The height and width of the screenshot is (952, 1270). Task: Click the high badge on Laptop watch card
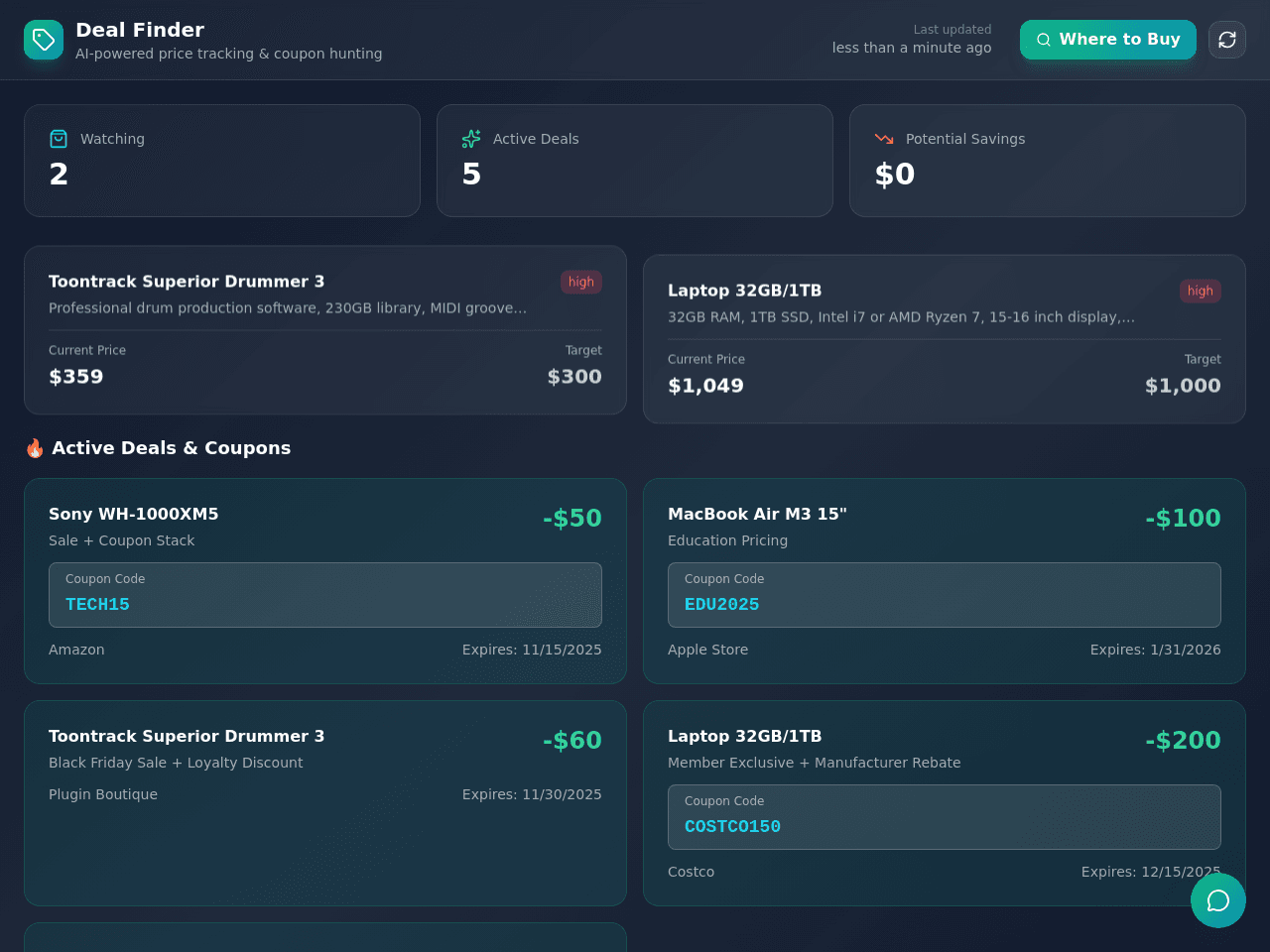tap(1201, 291)
